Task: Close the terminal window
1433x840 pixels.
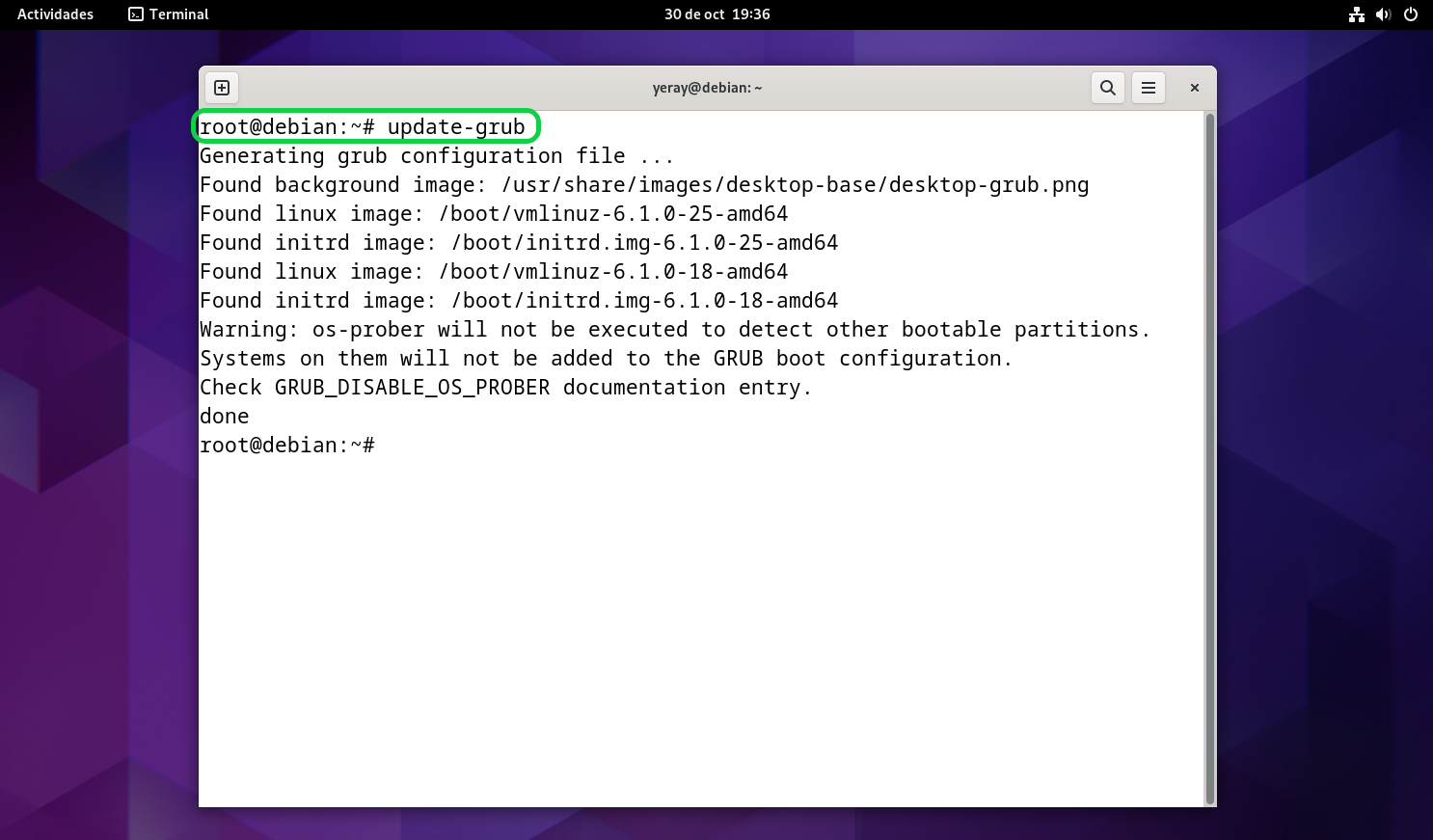Action: click(x=1195, y=88)
